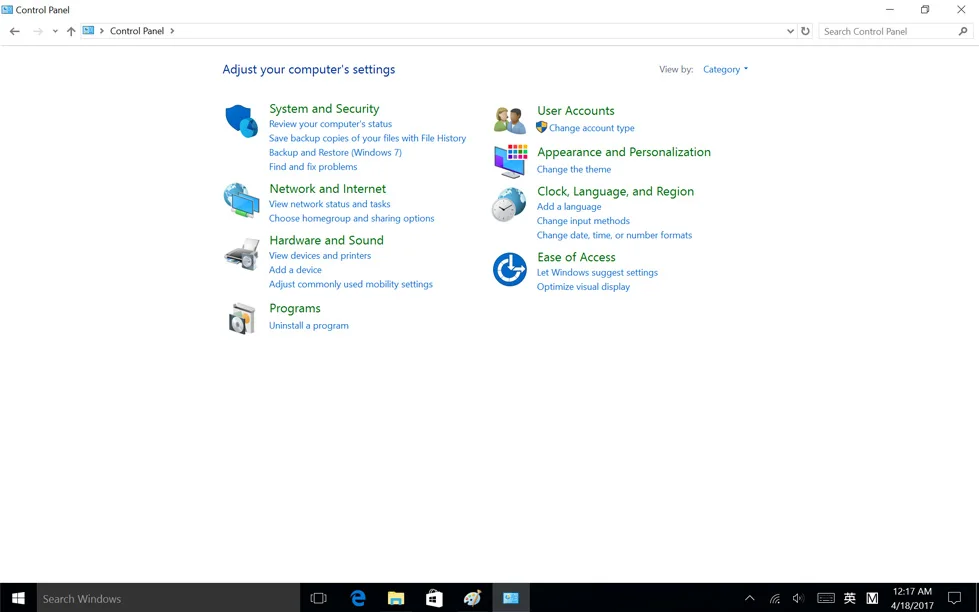Open the User Accounts people icon
The height and width of the screenshot is (612, 979).
pyautogui.click(x=509, y=120)
